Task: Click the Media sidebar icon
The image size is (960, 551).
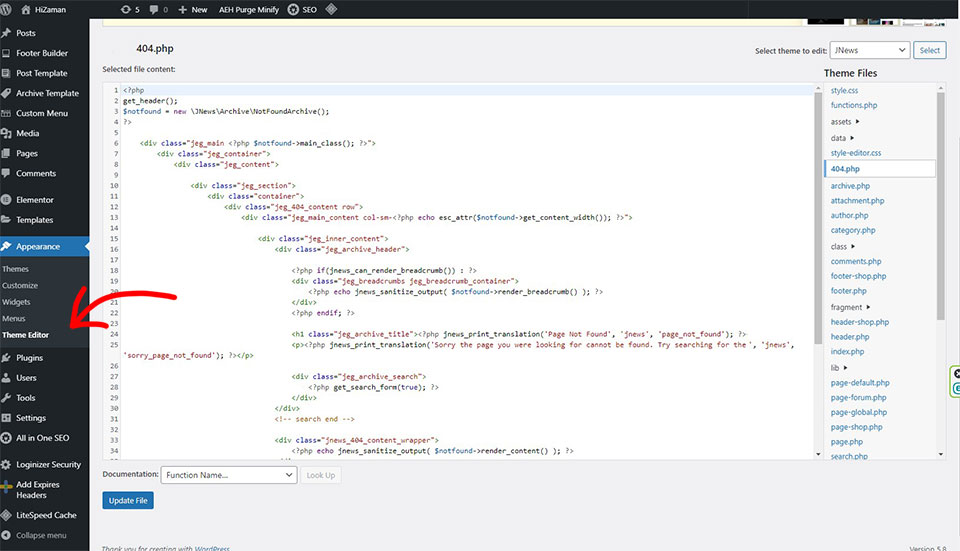Action: [6, 133]
